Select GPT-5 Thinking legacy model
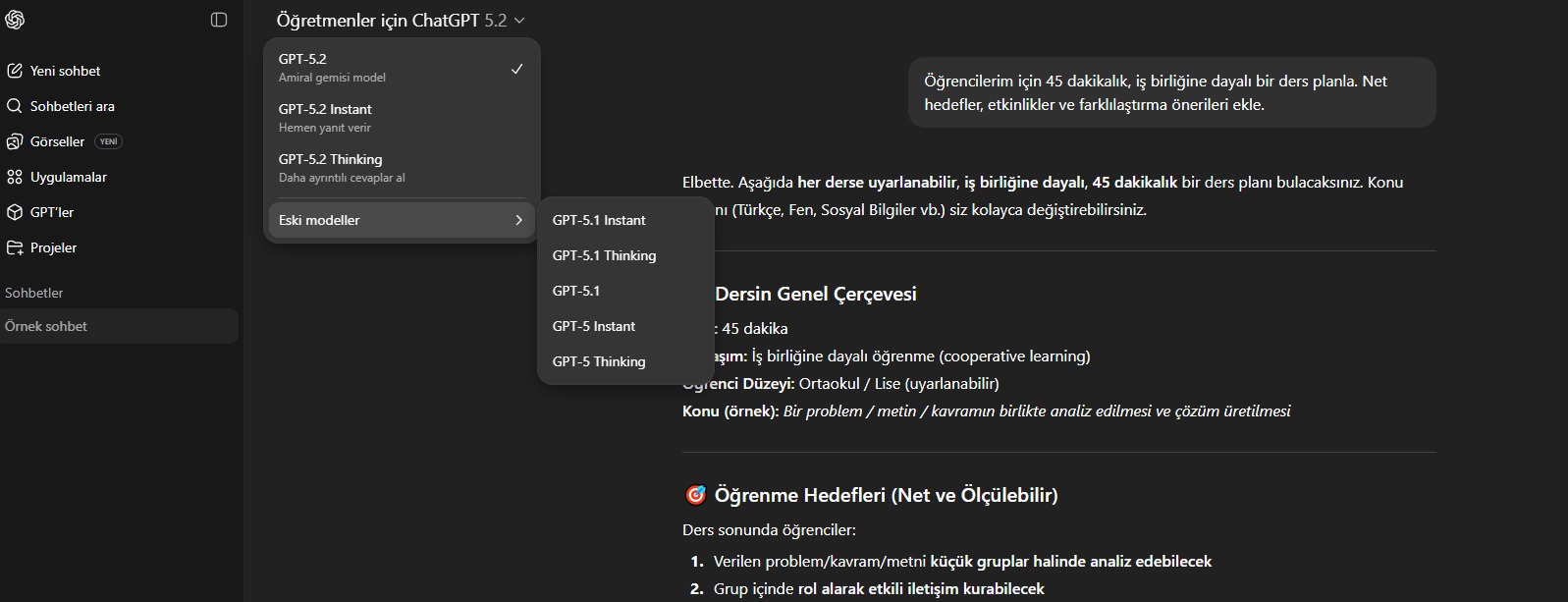Screen dimensions: 1568x602 click(625, 361)
